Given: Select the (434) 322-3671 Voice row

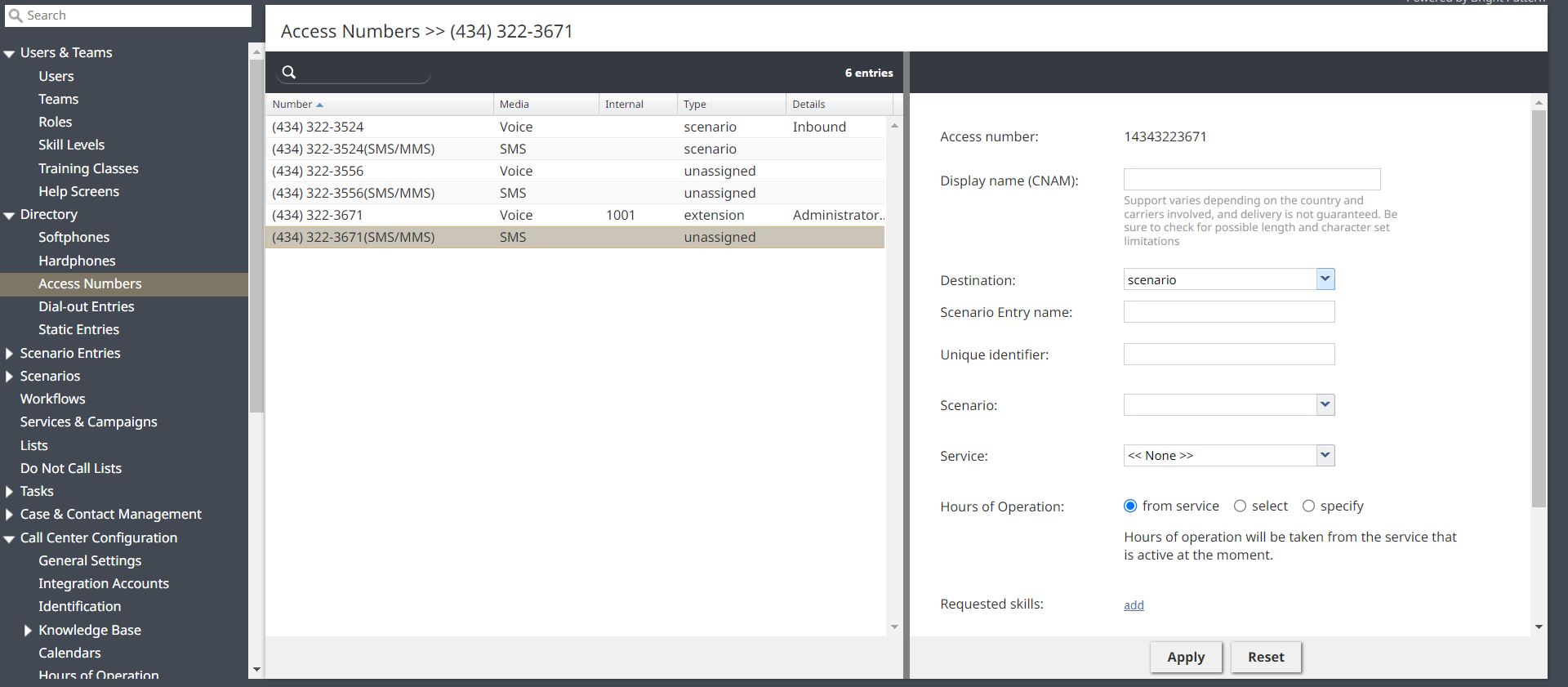Looking at the screenshot, I should pyautogui.click(x=575, y=215).
